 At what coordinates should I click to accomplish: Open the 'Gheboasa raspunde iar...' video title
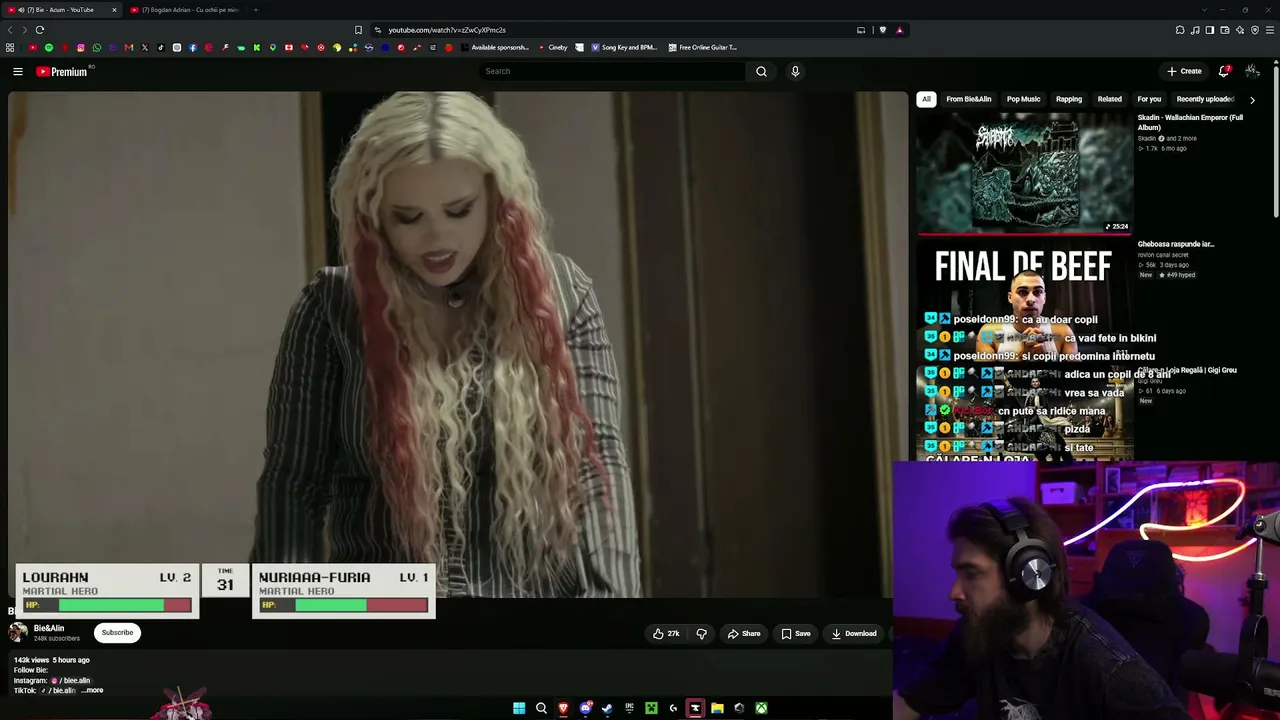click(1176, 244)
